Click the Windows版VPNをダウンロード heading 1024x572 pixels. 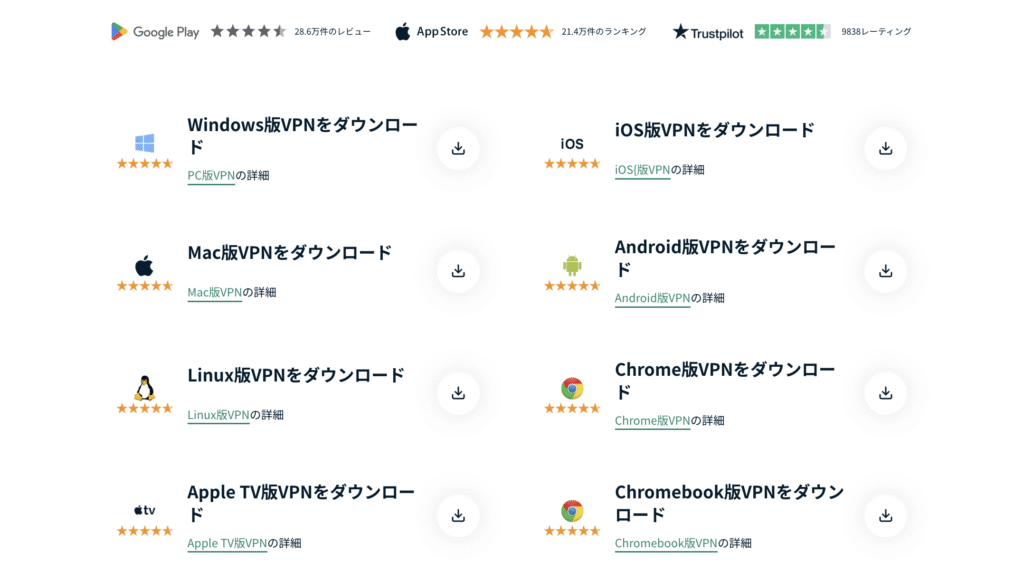pos(302,136)
